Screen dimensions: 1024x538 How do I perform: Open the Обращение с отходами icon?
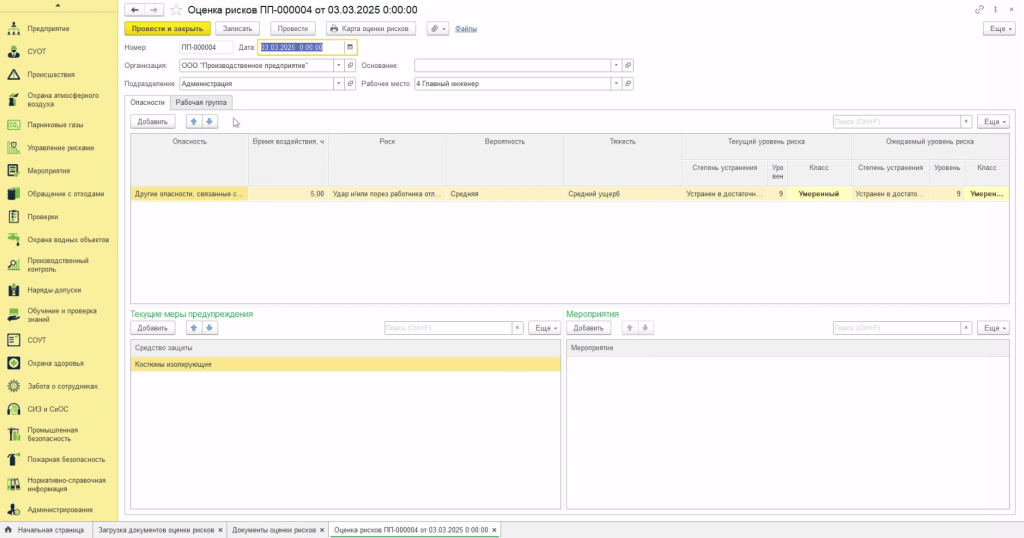click(14, 194)
